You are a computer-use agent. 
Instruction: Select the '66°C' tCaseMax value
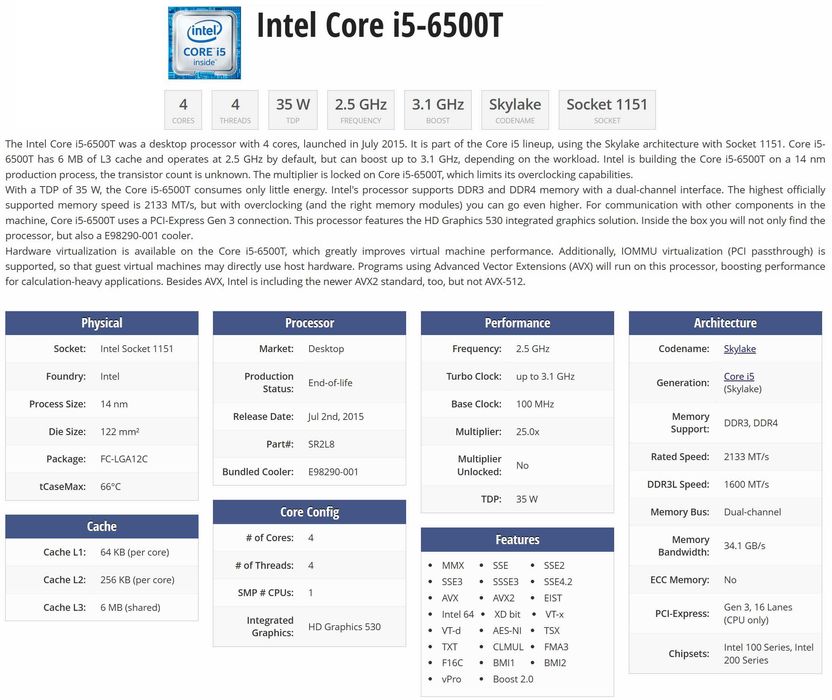pos(110,487)
